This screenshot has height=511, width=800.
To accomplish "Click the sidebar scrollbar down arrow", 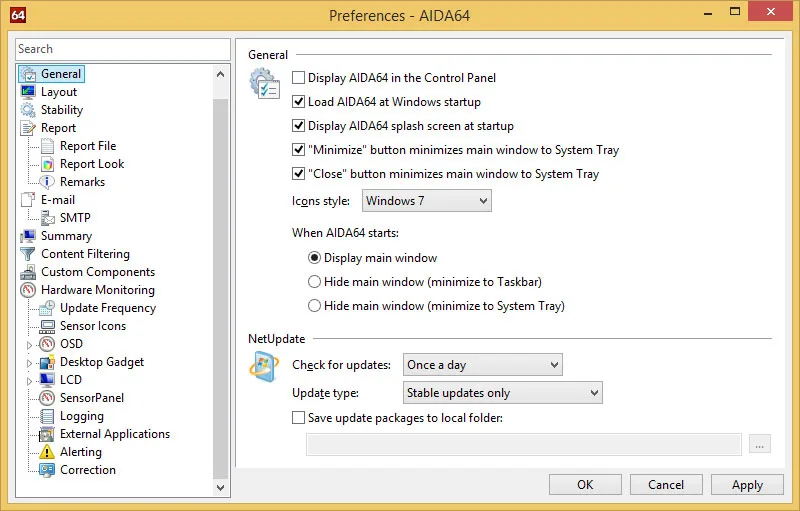I will [x=222, y=487].
